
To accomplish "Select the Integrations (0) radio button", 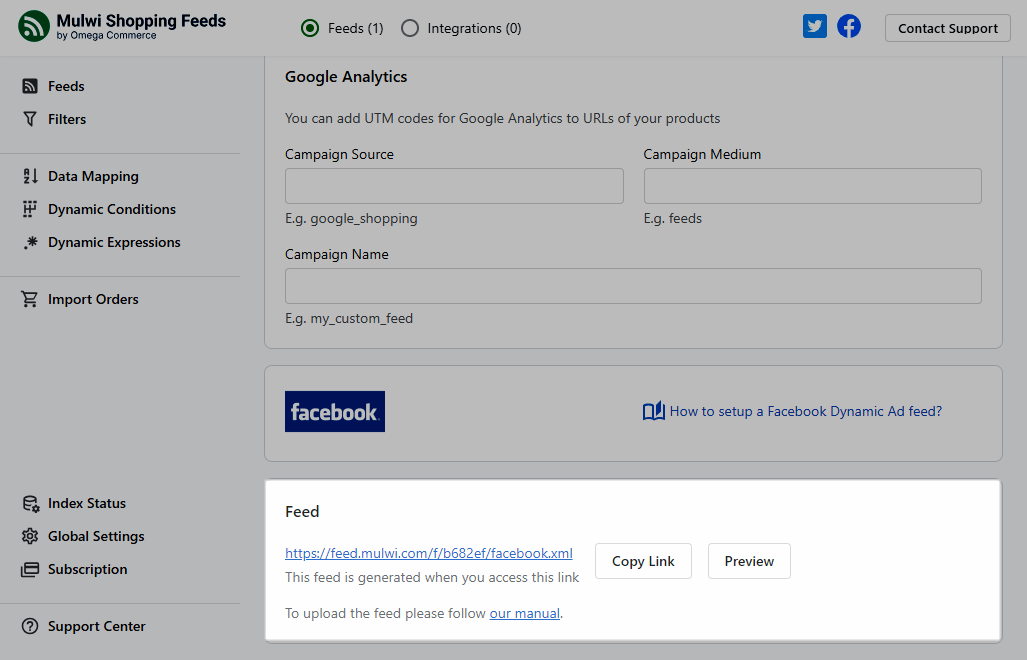I will 410,29.
